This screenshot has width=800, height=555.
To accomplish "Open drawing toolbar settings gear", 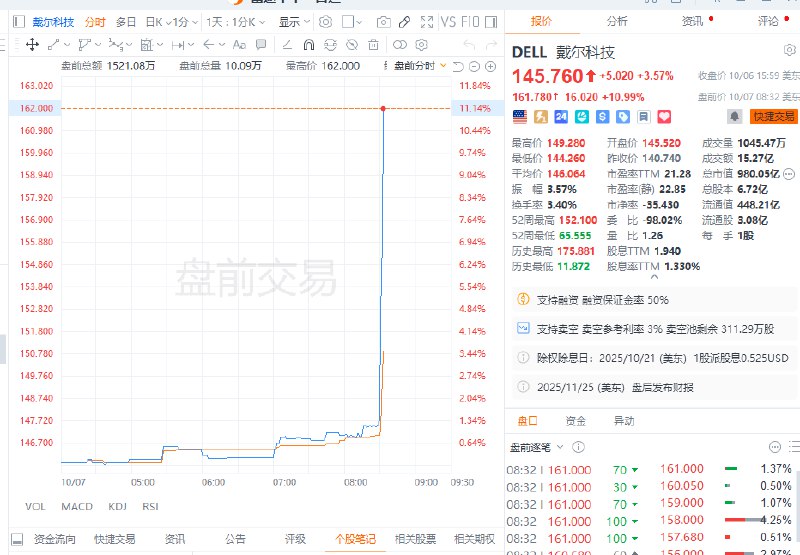I will [421, 45].
